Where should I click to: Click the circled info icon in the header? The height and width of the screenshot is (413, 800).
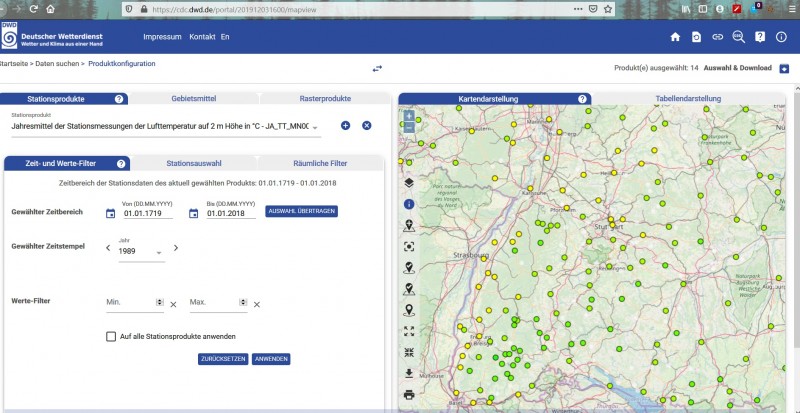tap(781, 37)
